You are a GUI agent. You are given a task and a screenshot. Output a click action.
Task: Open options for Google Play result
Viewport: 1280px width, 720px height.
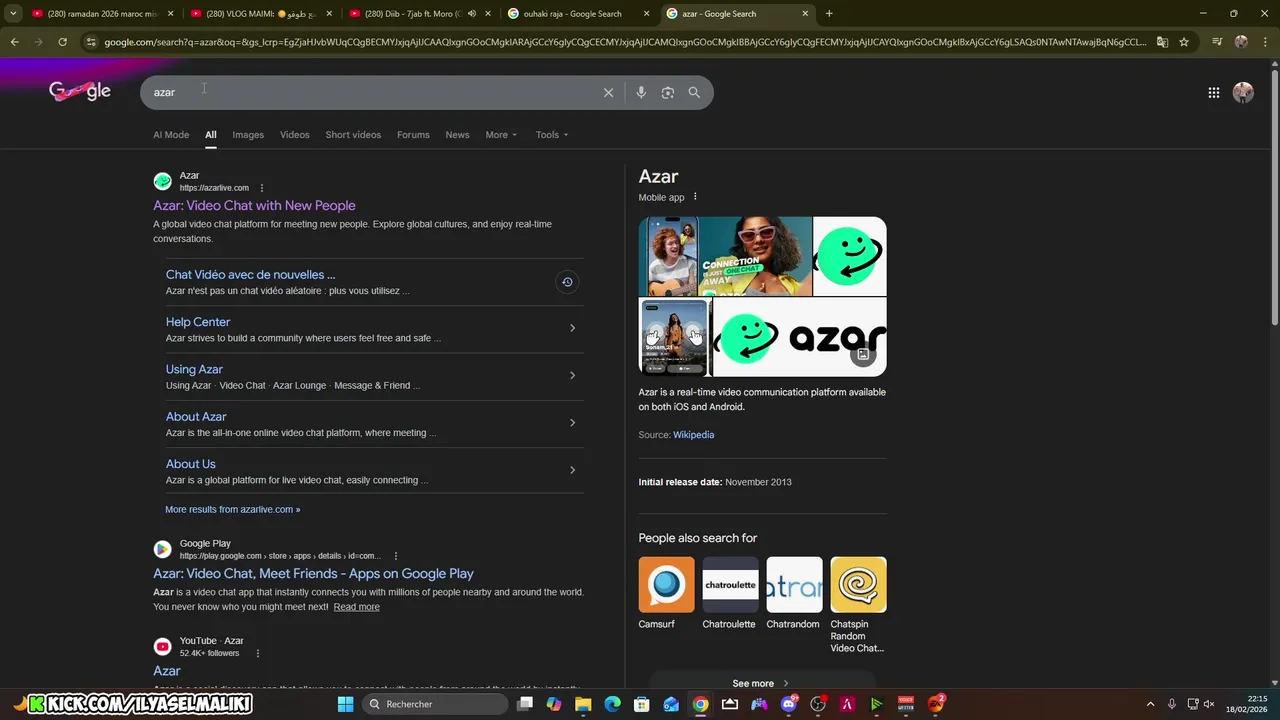[x=396, y=556]
